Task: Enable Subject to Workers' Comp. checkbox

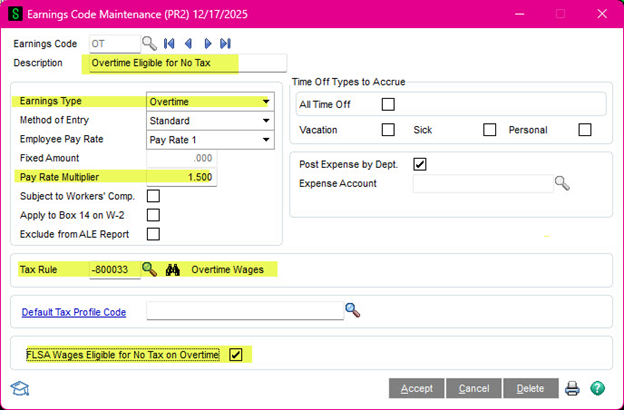Action: tap(153, 196)
